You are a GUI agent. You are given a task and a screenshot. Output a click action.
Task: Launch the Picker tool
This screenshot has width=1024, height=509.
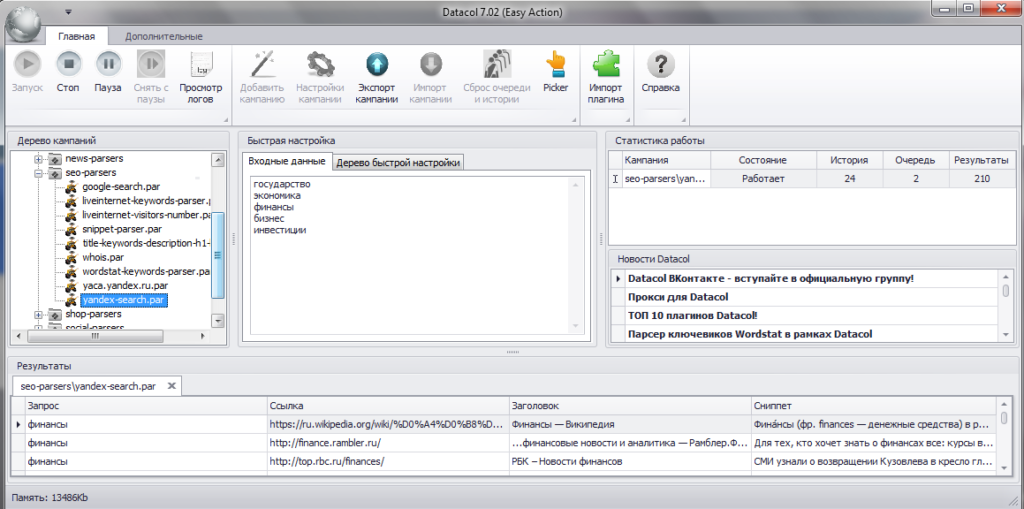point(555,64)
